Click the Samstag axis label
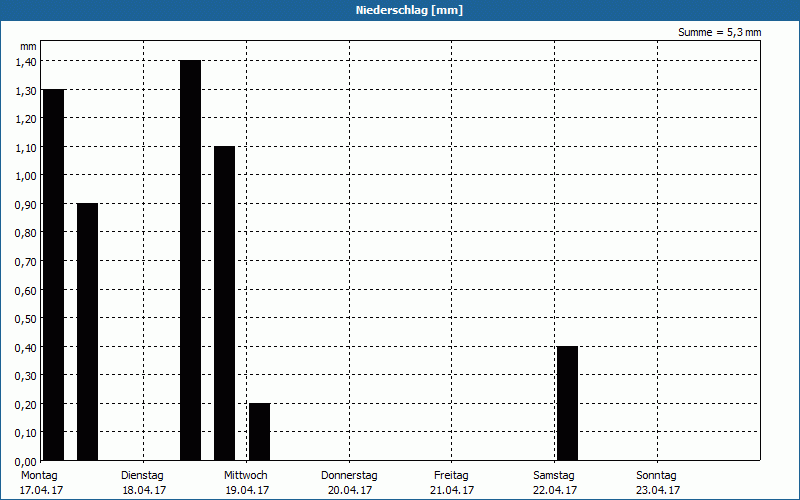The image size is (800, 500). [x=554, y=475]
